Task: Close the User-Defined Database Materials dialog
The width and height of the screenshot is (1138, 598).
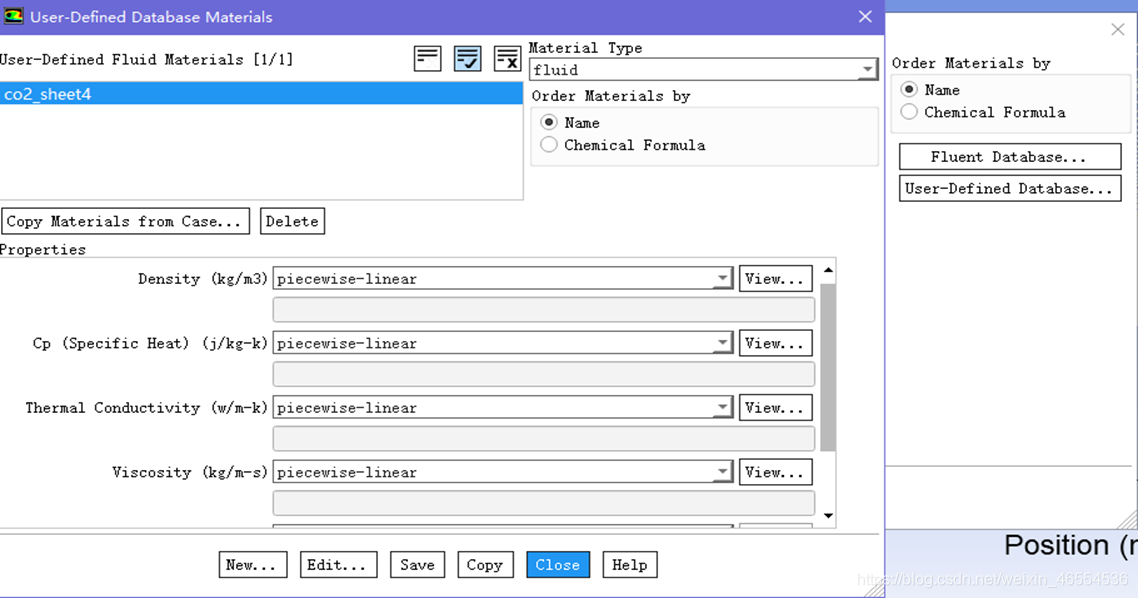Action: click(x=865, y=17)
